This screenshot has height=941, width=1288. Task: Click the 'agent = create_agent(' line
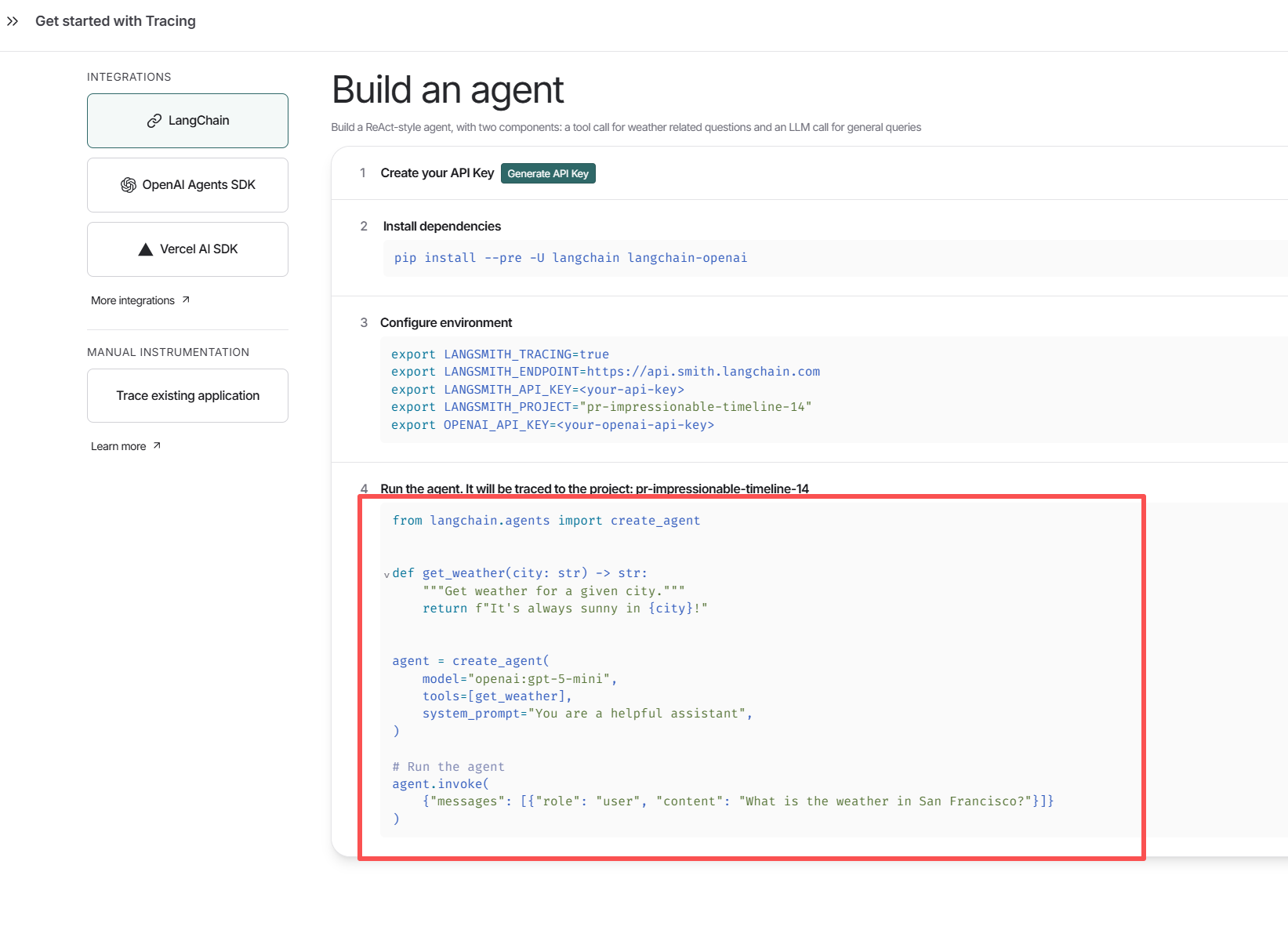[x=471, y=661]
